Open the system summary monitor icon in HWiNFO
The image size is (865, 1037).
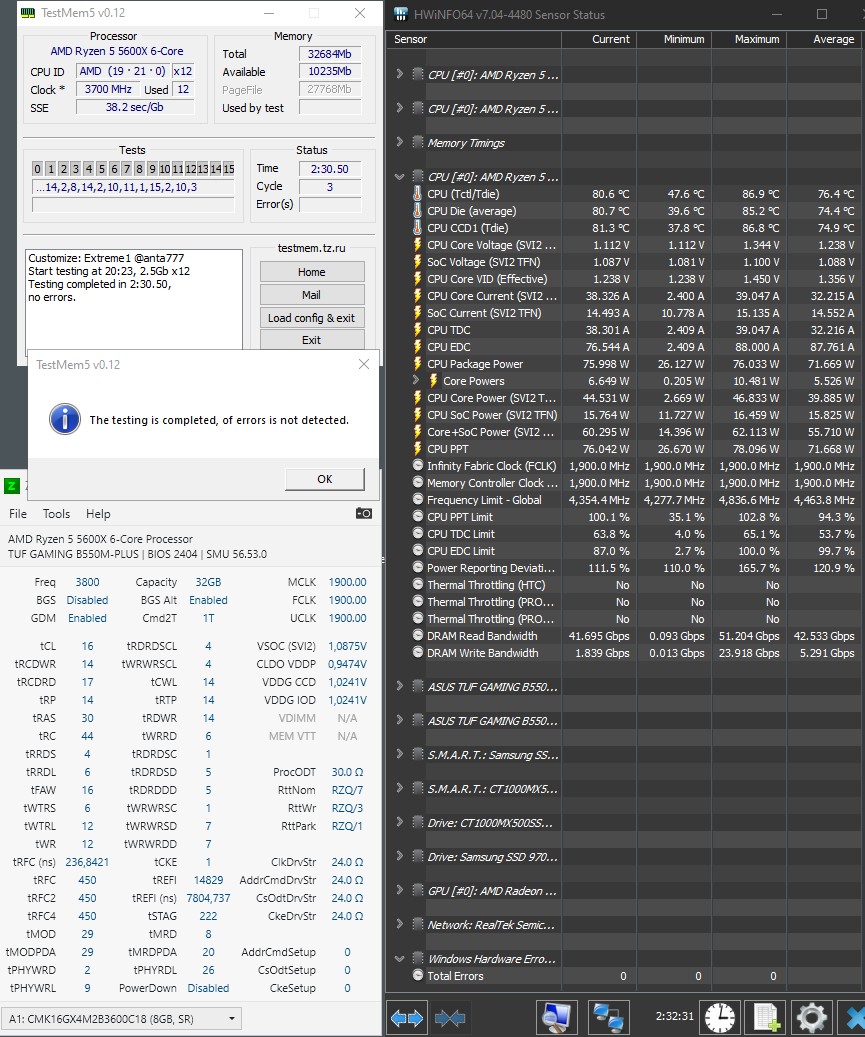[x=556, y=1018]
